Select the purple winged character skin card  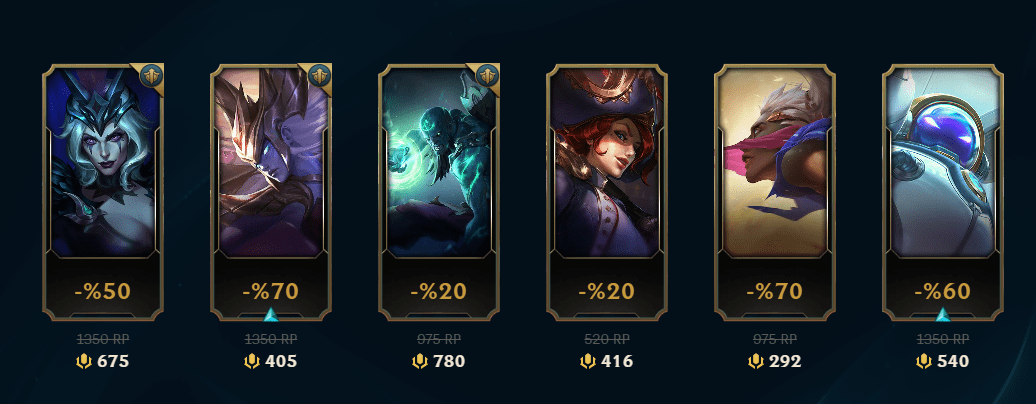point(271,192)
